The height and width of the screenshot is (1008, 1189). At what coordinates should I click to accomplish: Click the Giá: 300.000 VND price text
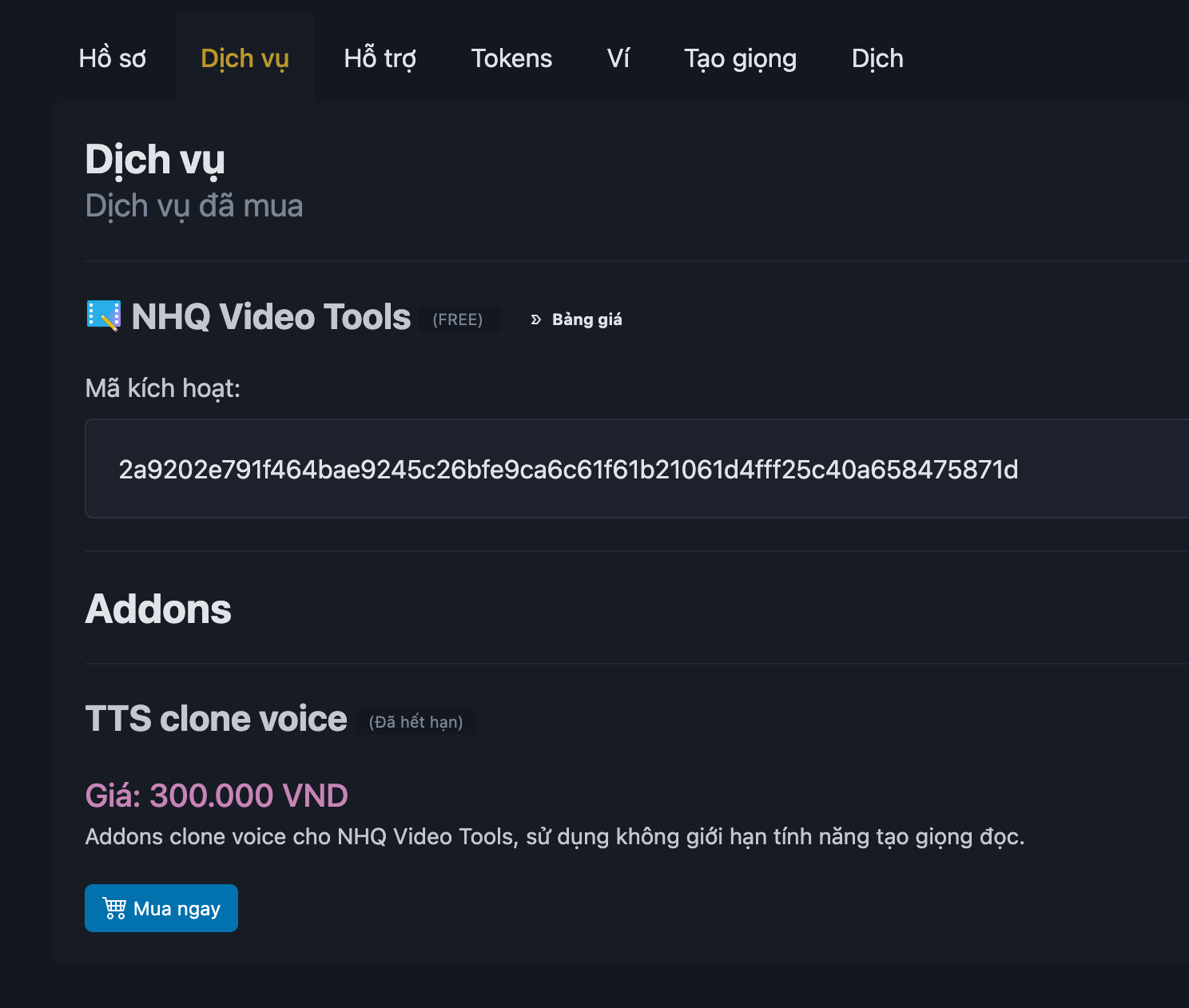(217, 796)
